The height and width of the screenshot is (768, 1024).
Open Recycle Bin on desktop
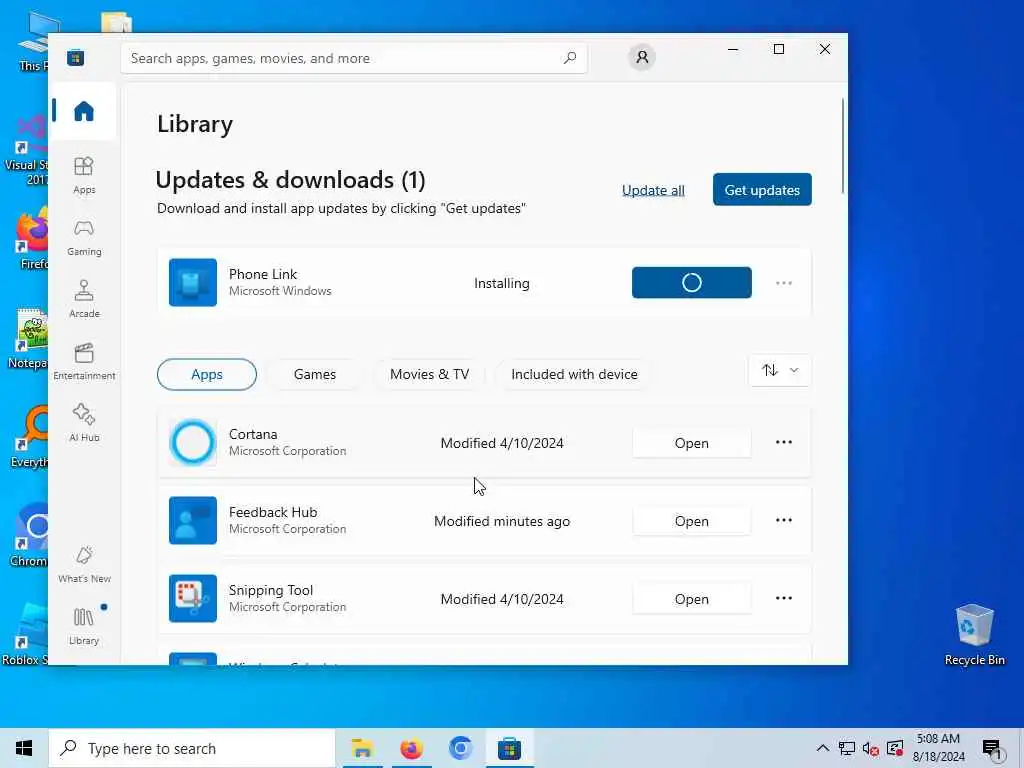(974, 635)
